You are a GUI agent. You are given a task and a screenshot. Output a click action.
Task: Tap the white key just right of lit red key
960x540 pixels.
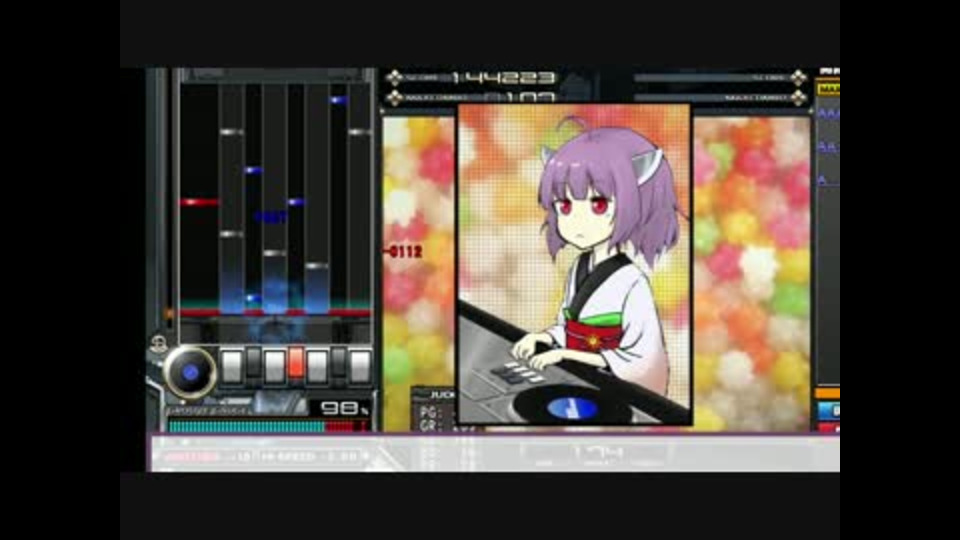317,366
